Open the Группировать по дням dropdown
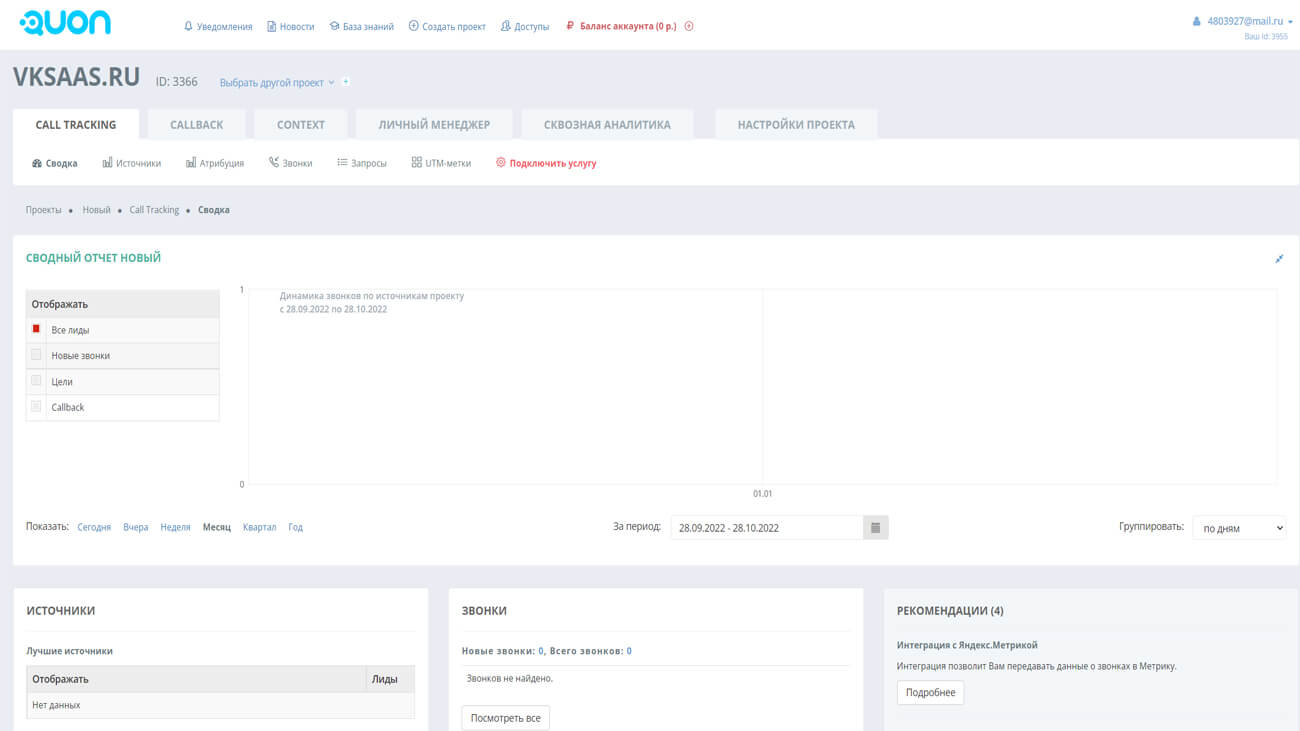The image size is (1300, 731). (1239, 528)
